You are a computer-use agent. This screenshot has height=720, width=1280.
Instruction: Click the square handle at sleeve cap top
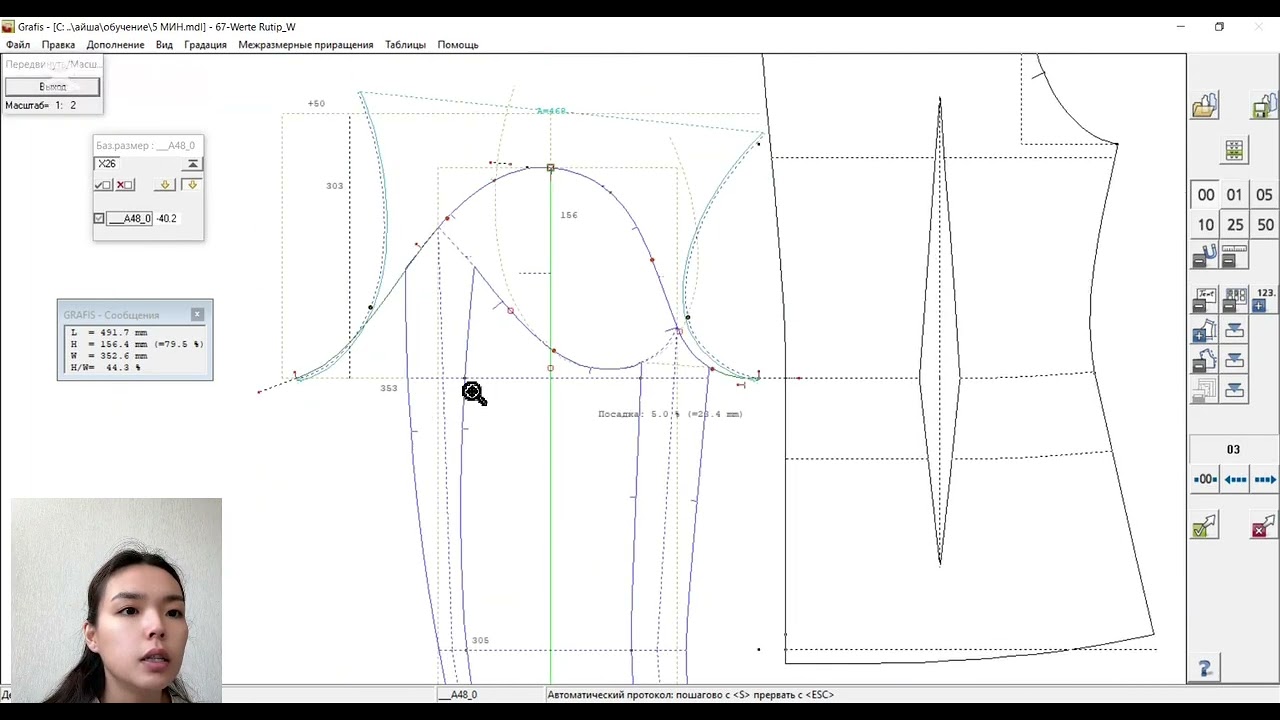click(x=550, y=168)
